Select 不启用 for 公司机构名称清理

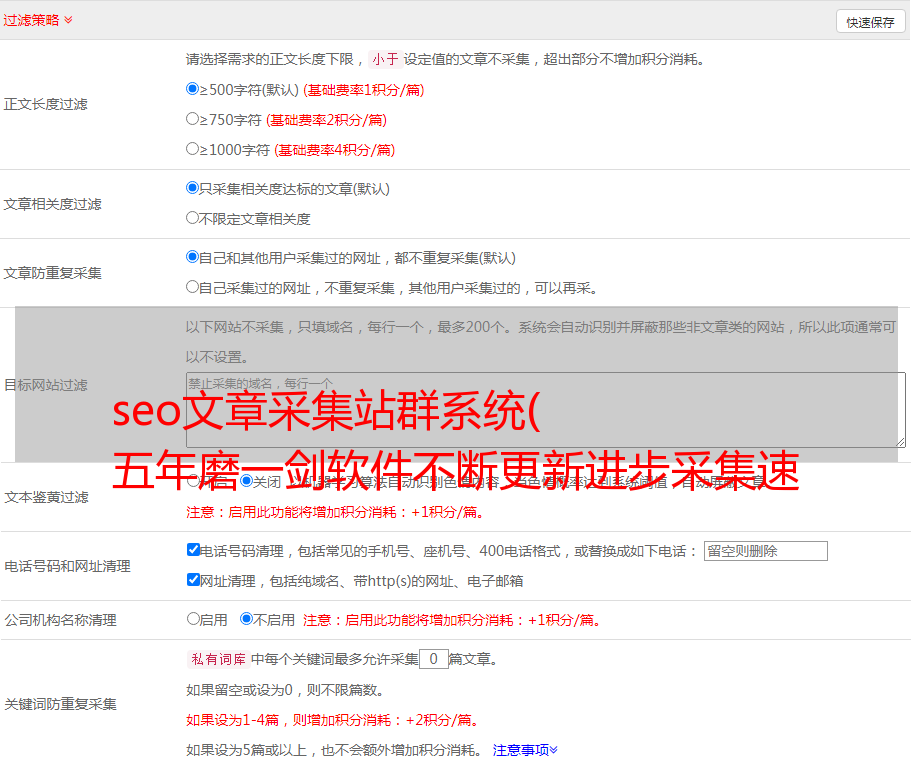coord(246,619)
